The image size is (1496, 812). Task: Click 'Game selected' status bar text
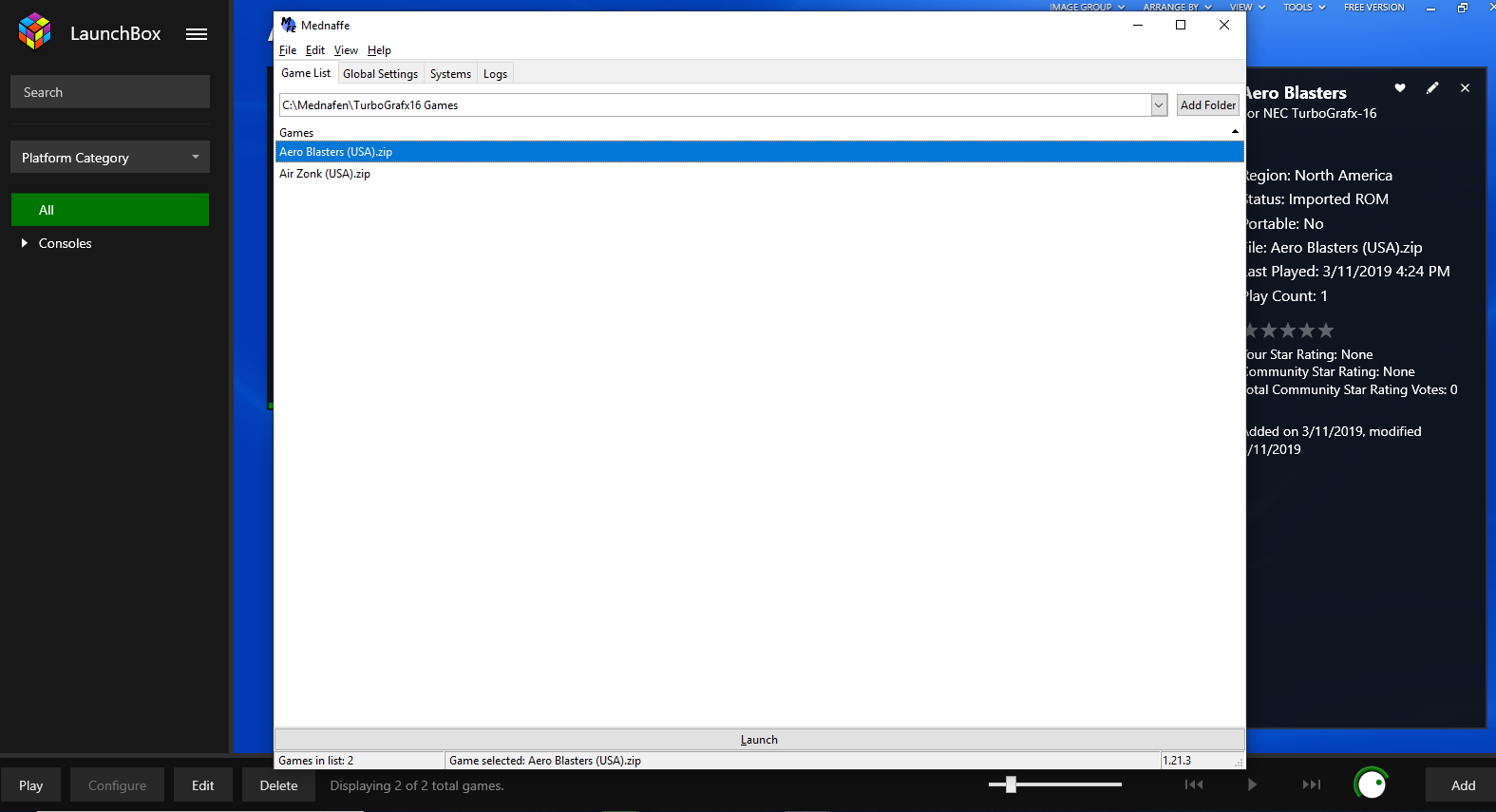click(545, 761)
